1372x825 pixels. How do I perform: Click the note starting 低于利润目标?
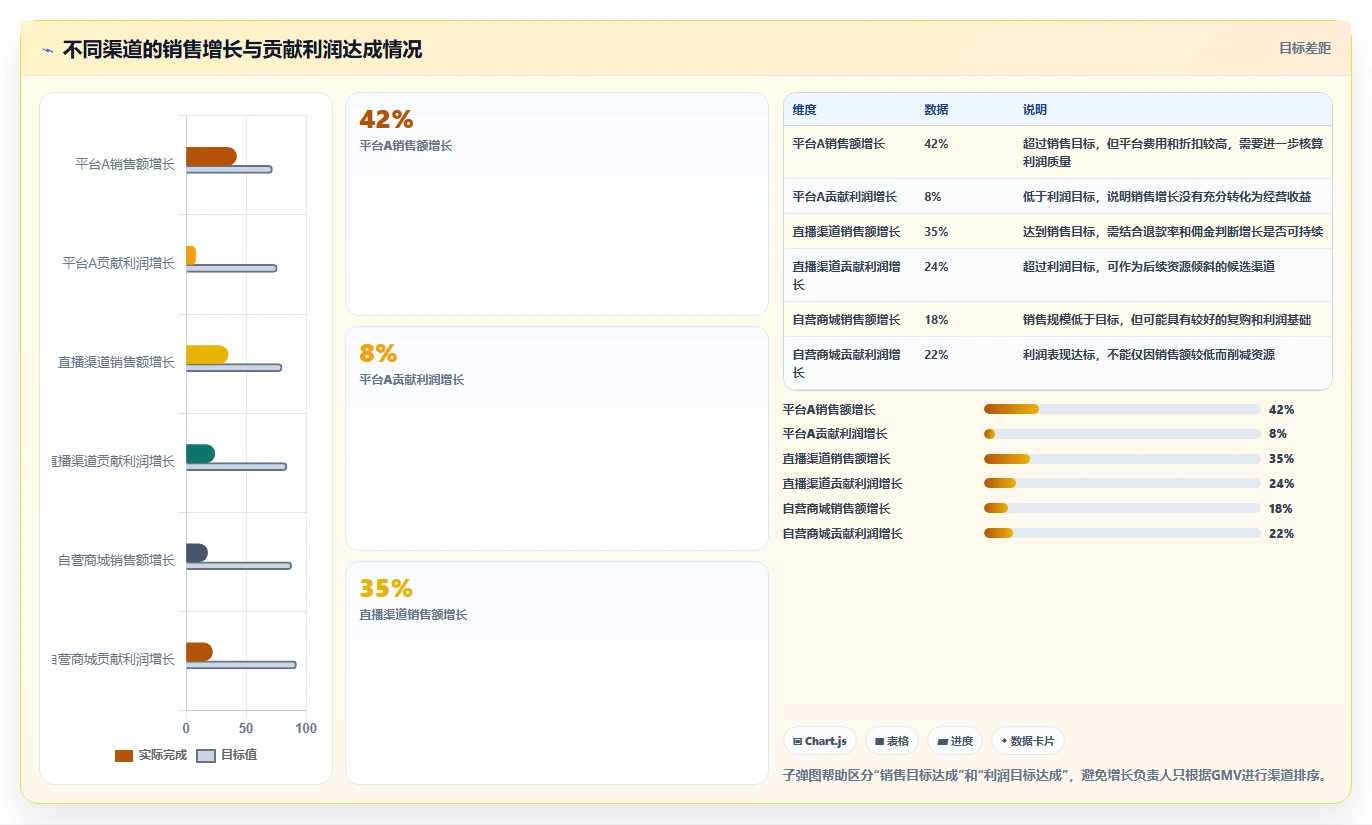coord(1167,196)
